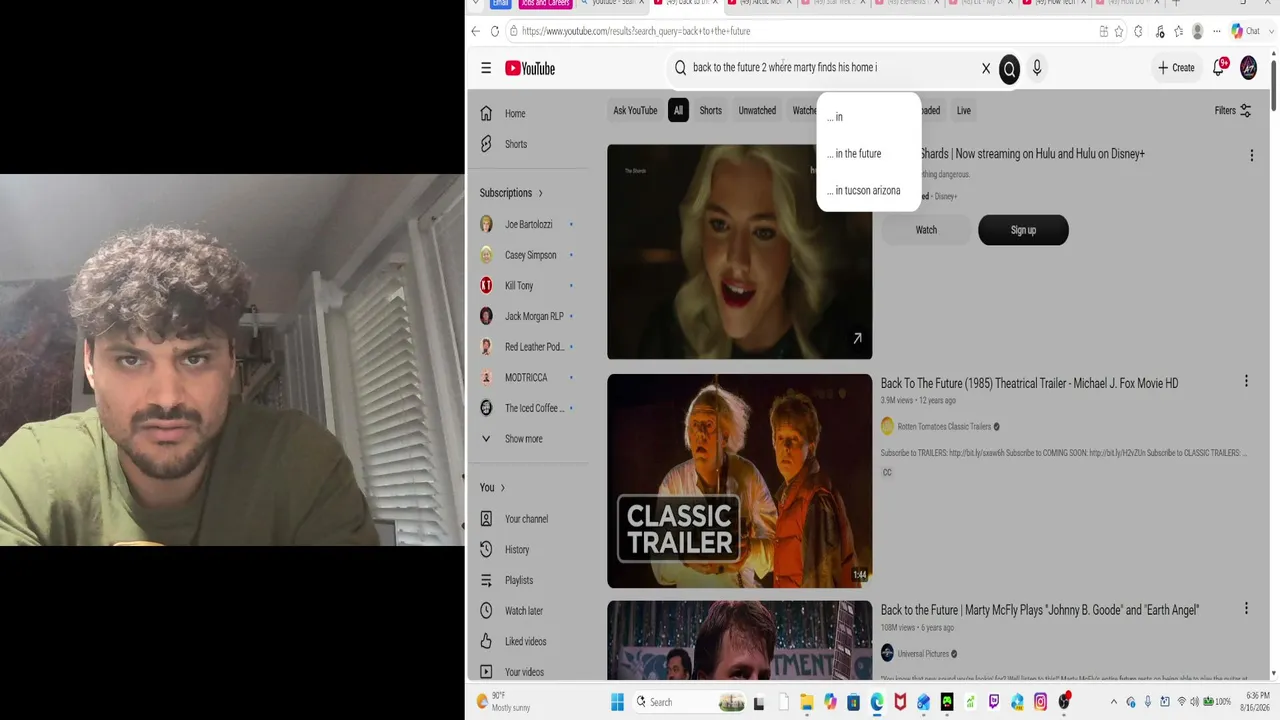Select the Unwatched filter chip
1280x720 pixels.
[757, 111]
